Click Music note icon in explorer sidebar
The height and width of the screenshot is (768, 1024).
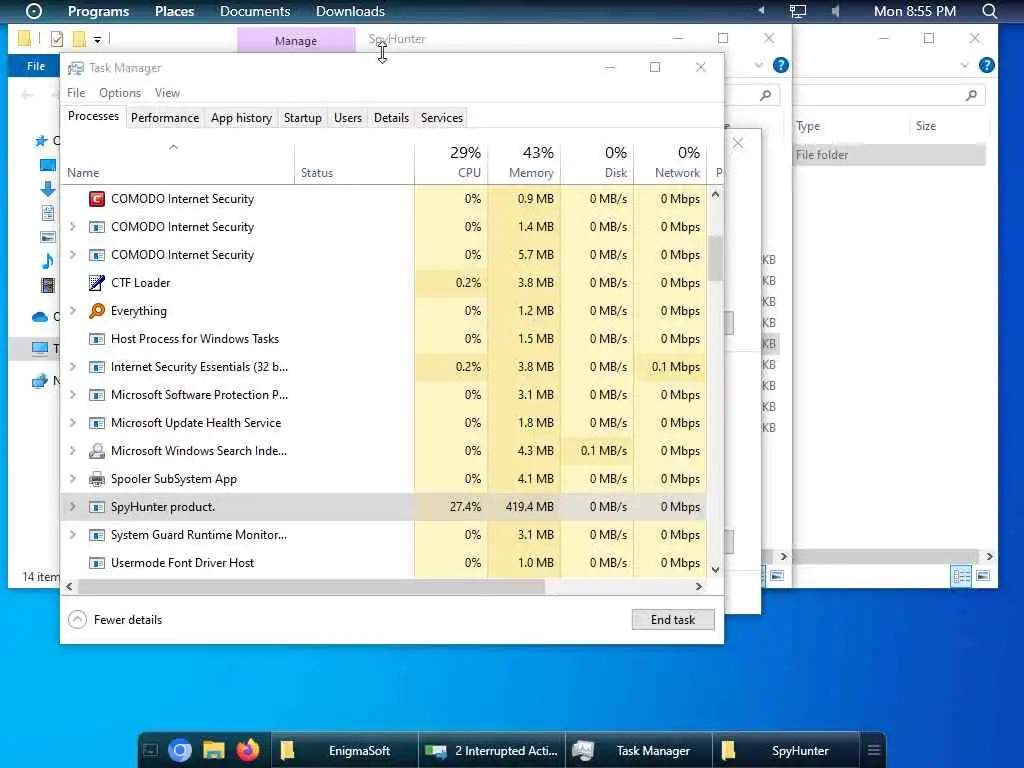click(48, 261)
